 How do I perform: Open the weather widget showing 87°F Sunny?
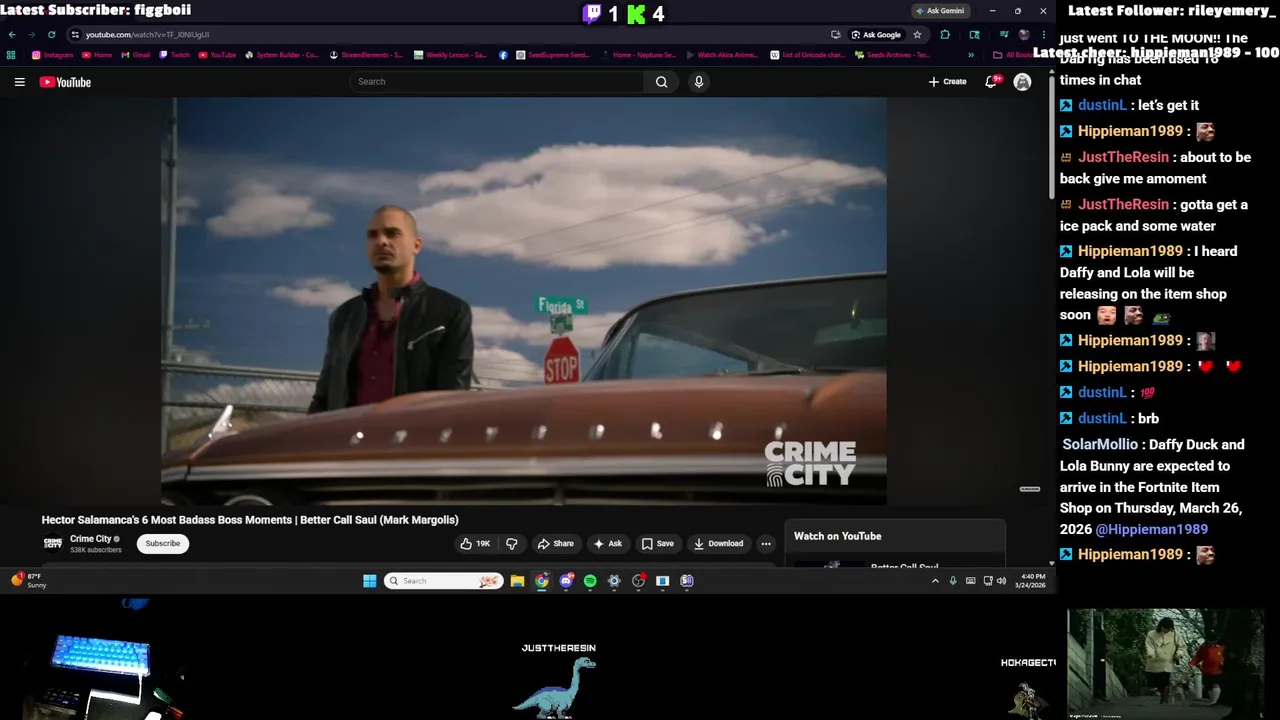point(28,581)
